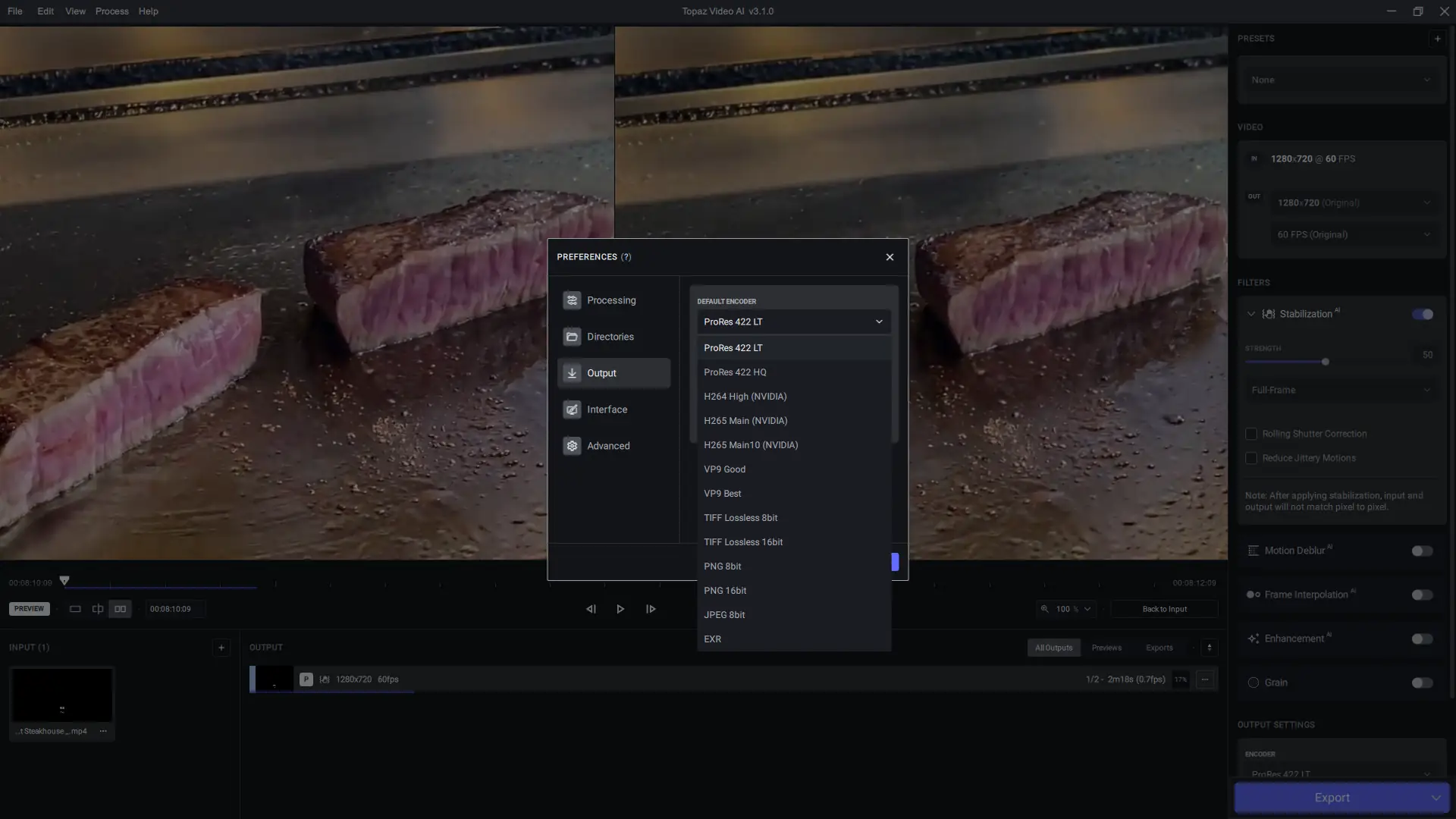Choose H265 Main10 (NVIDIA) encoder option
The image size is (1456, 819).
(x=751, y=445)
